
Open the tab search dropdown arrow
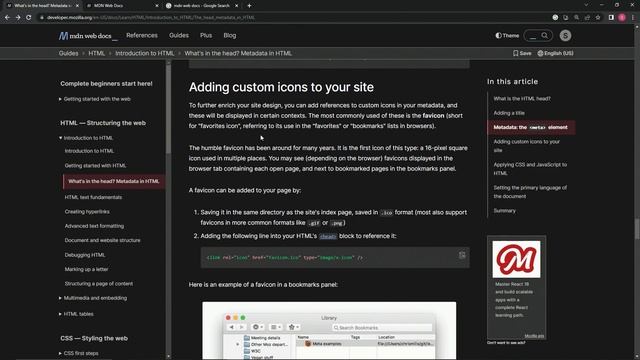point(586,5)
